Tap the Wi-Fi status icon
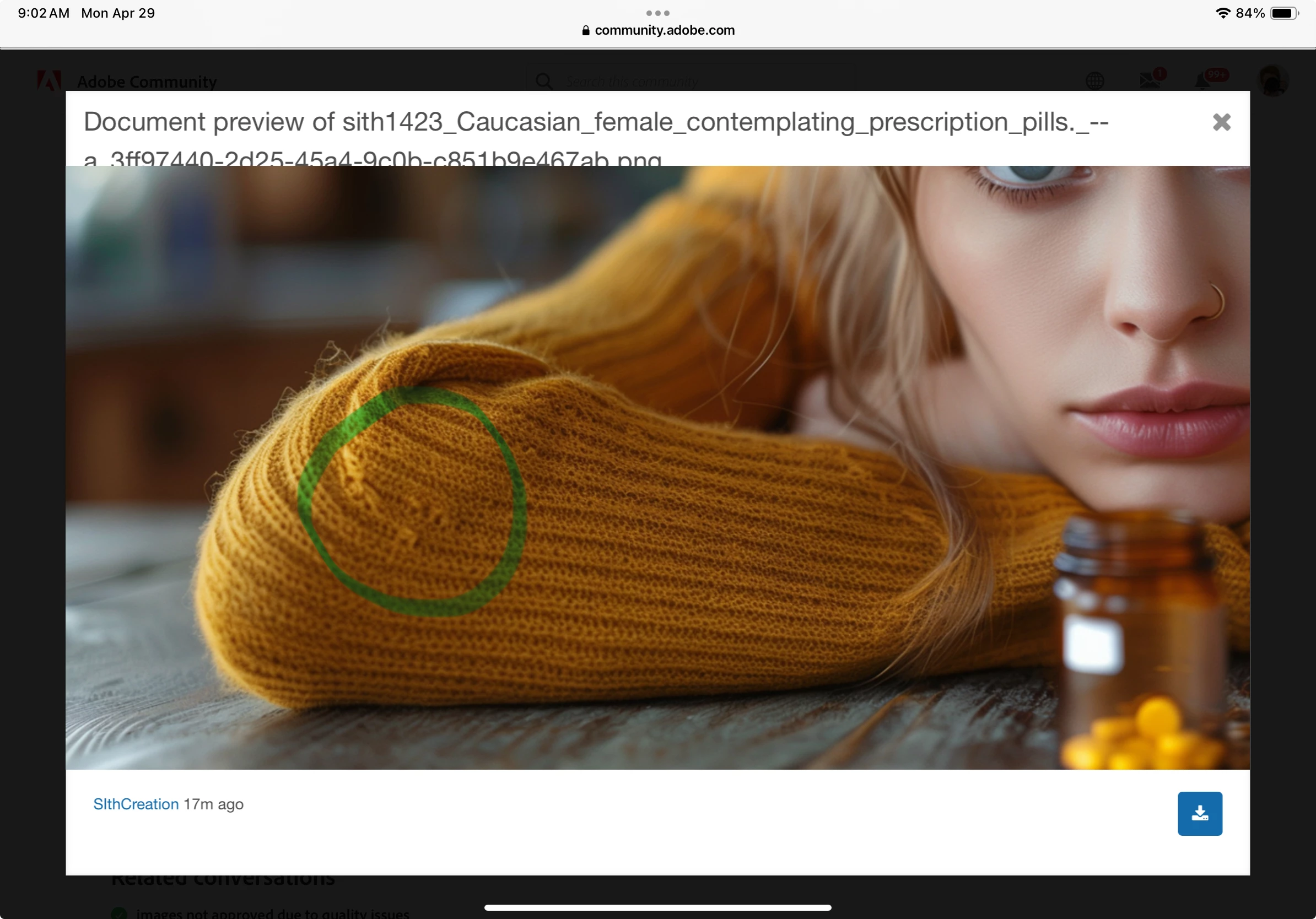 (x=1222, y=13)
